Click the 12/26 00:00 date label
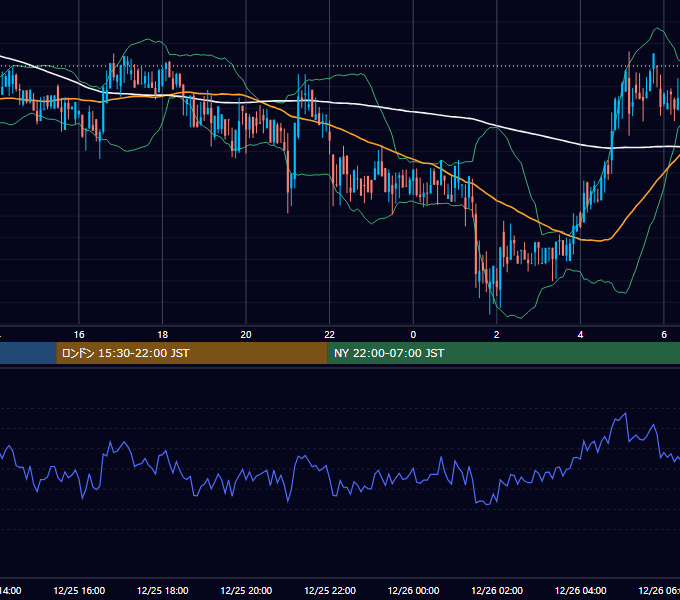 (x=413, y=590)
